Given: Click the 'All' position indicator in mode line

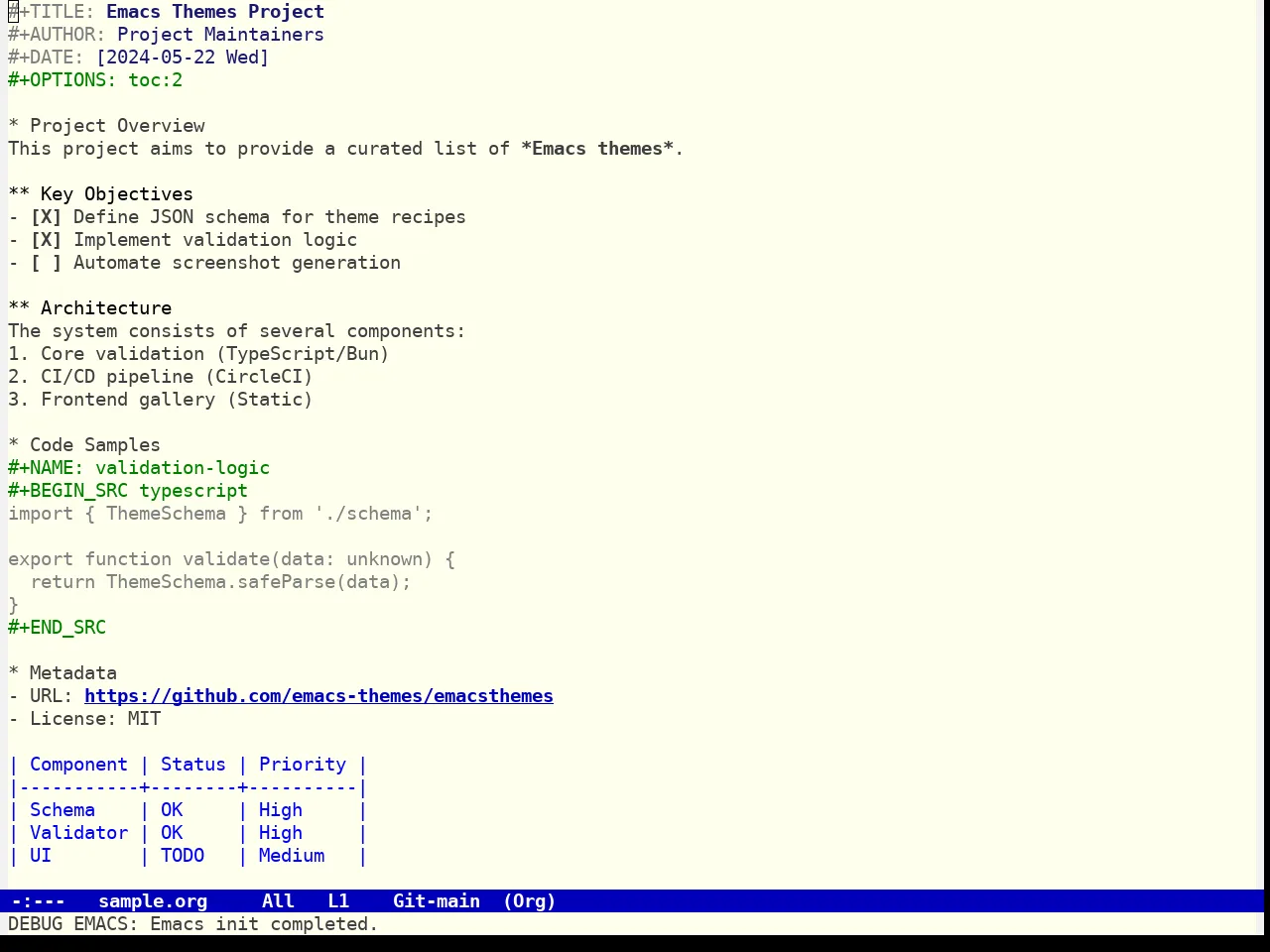Looking at the screenshot, I should pyautogui.click(x=278, y=901).
